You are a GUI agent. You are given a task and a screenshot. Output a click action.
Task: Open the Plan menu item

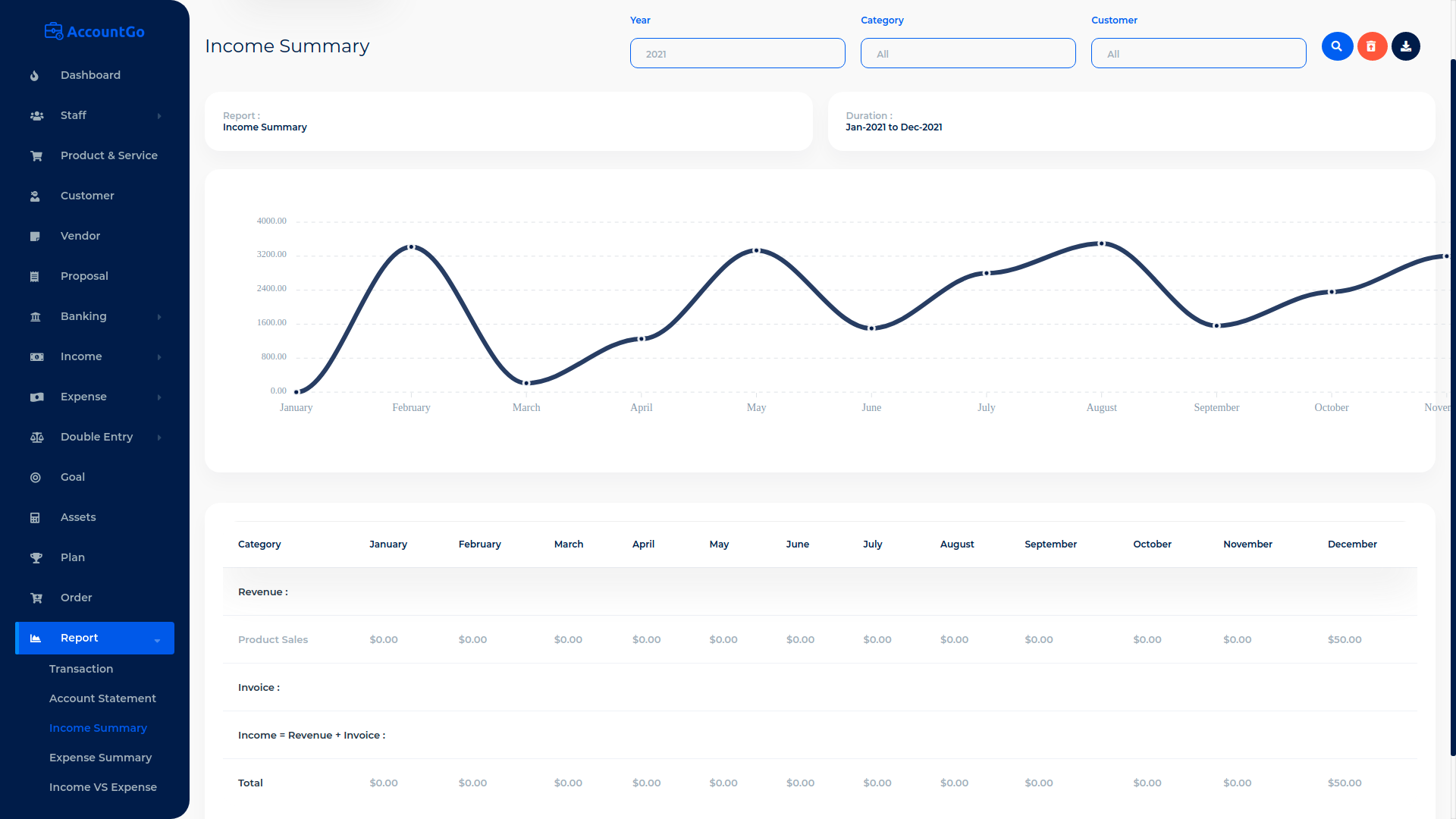(95, 557)
